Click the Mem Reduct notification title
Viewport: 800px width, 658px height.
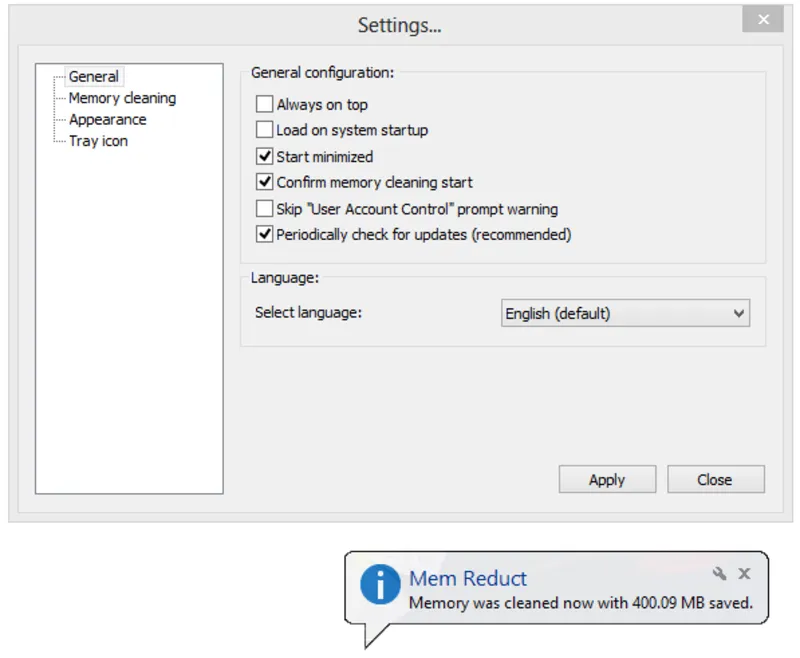(x=467, y=578)
